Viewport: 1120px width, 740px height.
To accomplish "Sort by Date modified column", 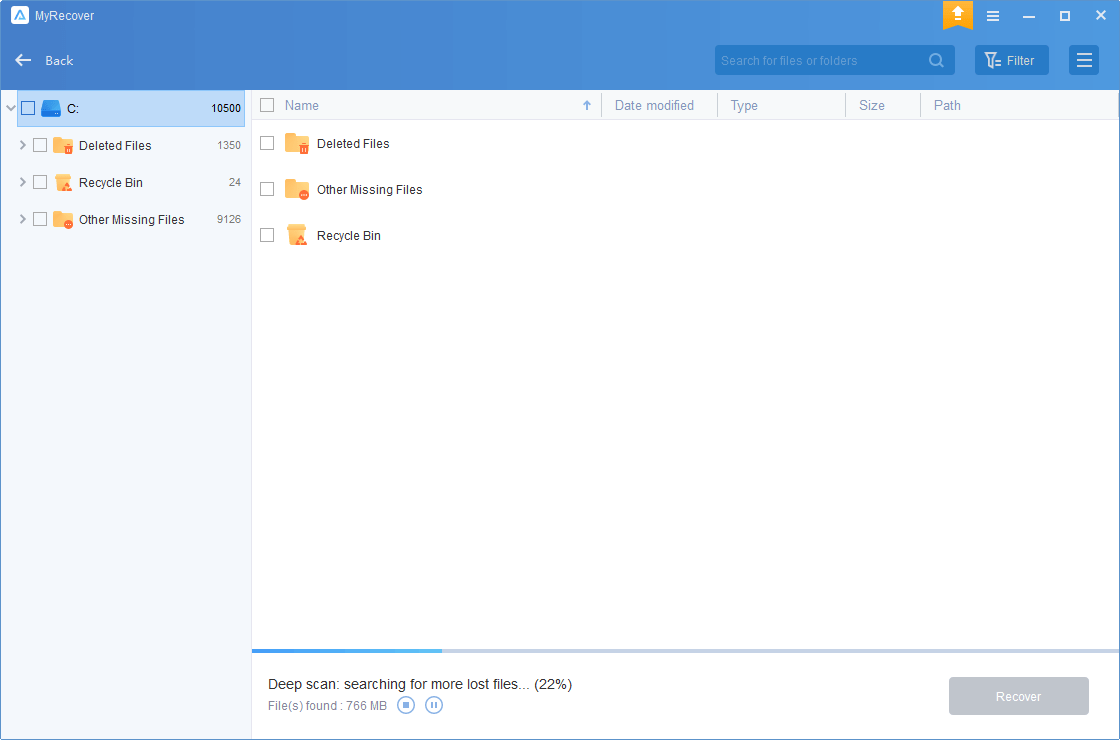I will pyautogui.click(x=654, y=105).
